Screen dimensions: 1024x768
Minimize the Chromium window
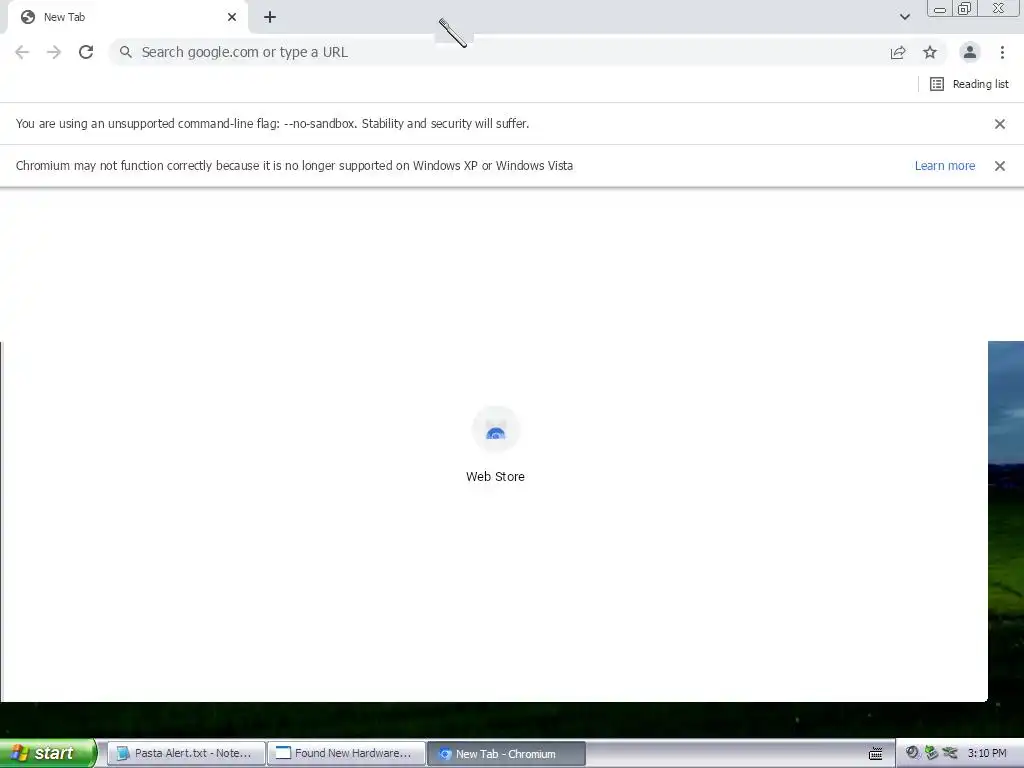(x=940, y=9)
